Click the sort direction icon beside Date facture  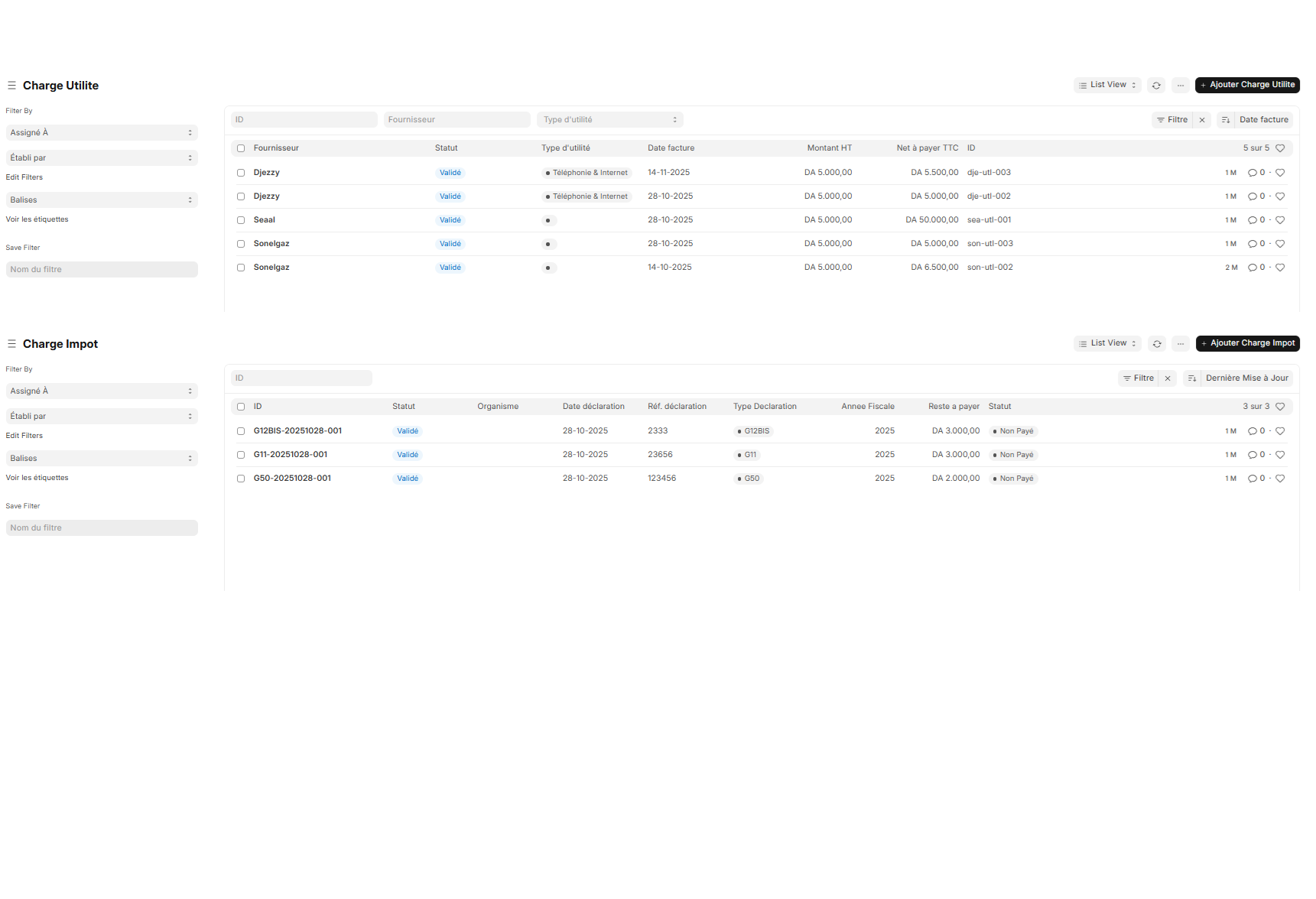(1226, 120)
